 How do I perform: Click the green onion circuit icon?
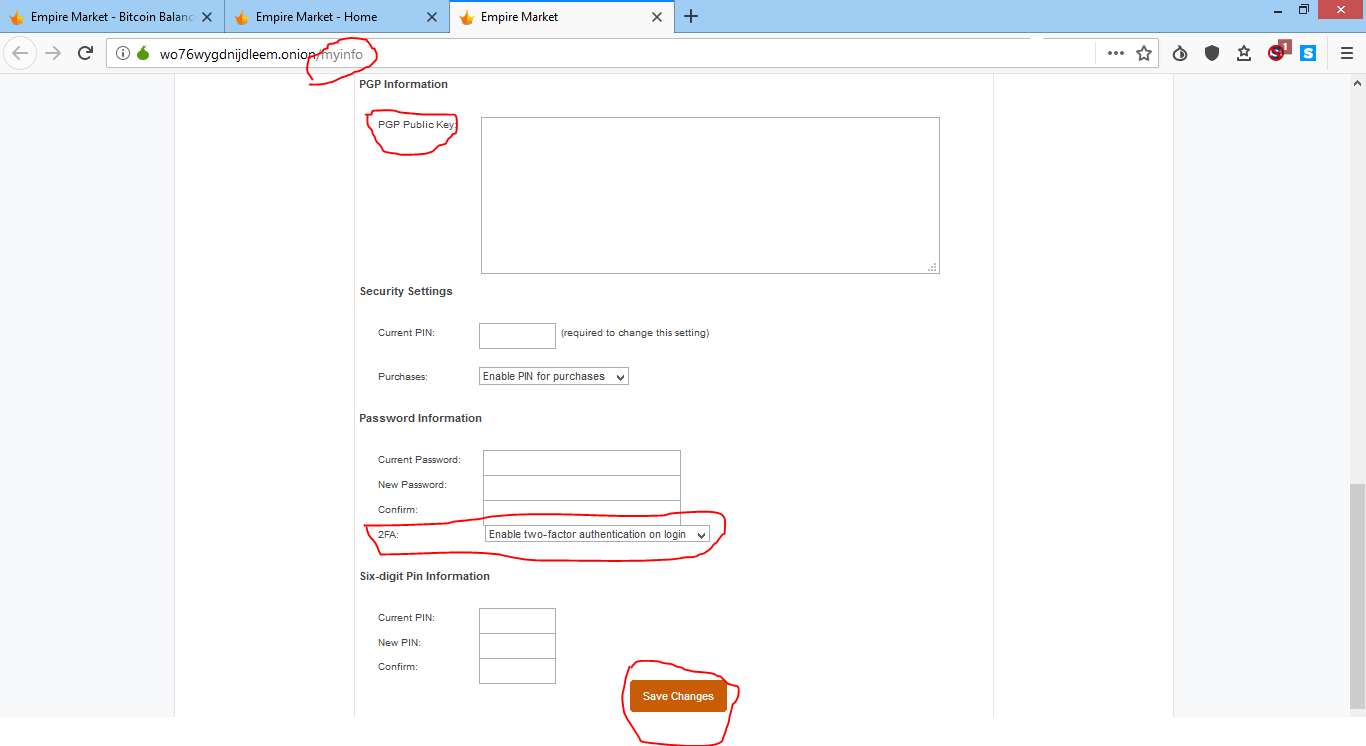click(143, 53)
